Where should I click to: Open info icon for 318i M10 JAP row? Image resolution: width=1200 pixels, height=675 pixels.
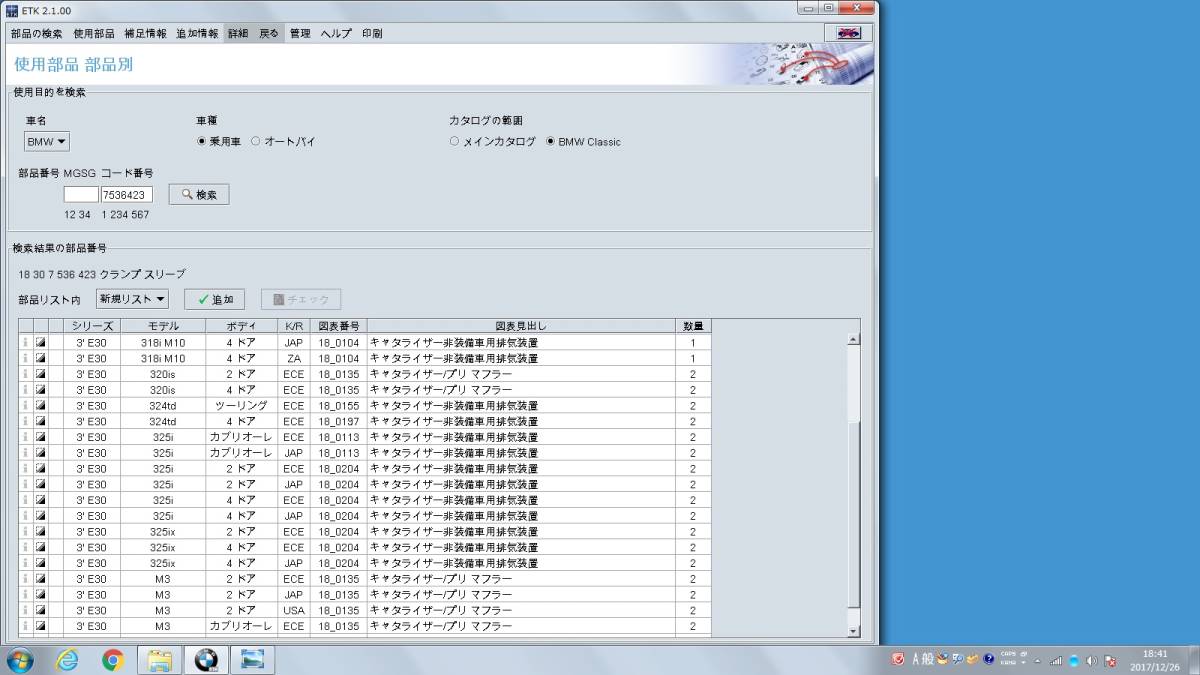tap(26, 342)
